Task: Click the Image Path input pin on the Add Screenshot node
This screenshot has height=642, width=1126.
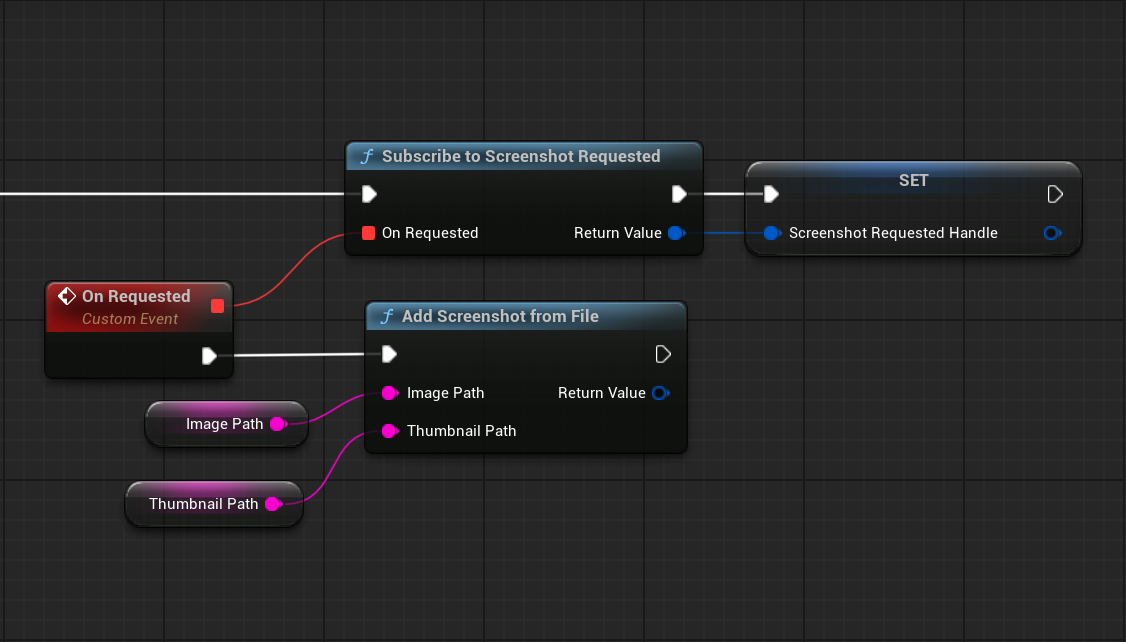Action: tap(389, 393)
